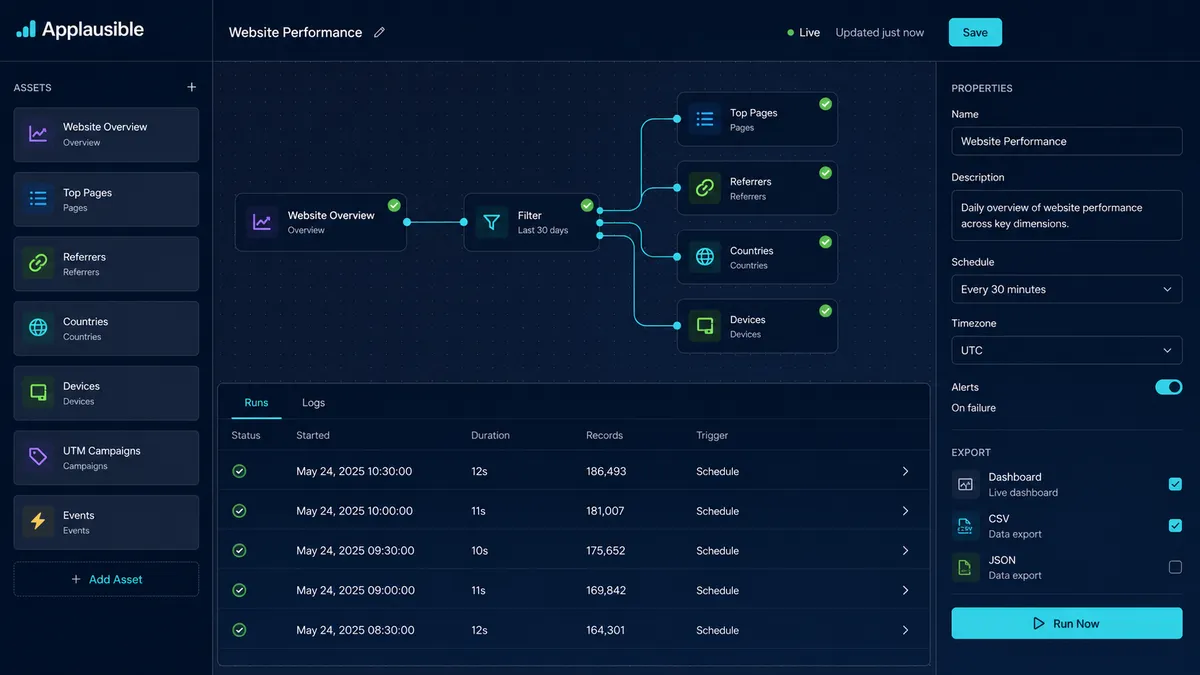Expand the 09:00:00 run details chevron

click(x=905, y=590)
